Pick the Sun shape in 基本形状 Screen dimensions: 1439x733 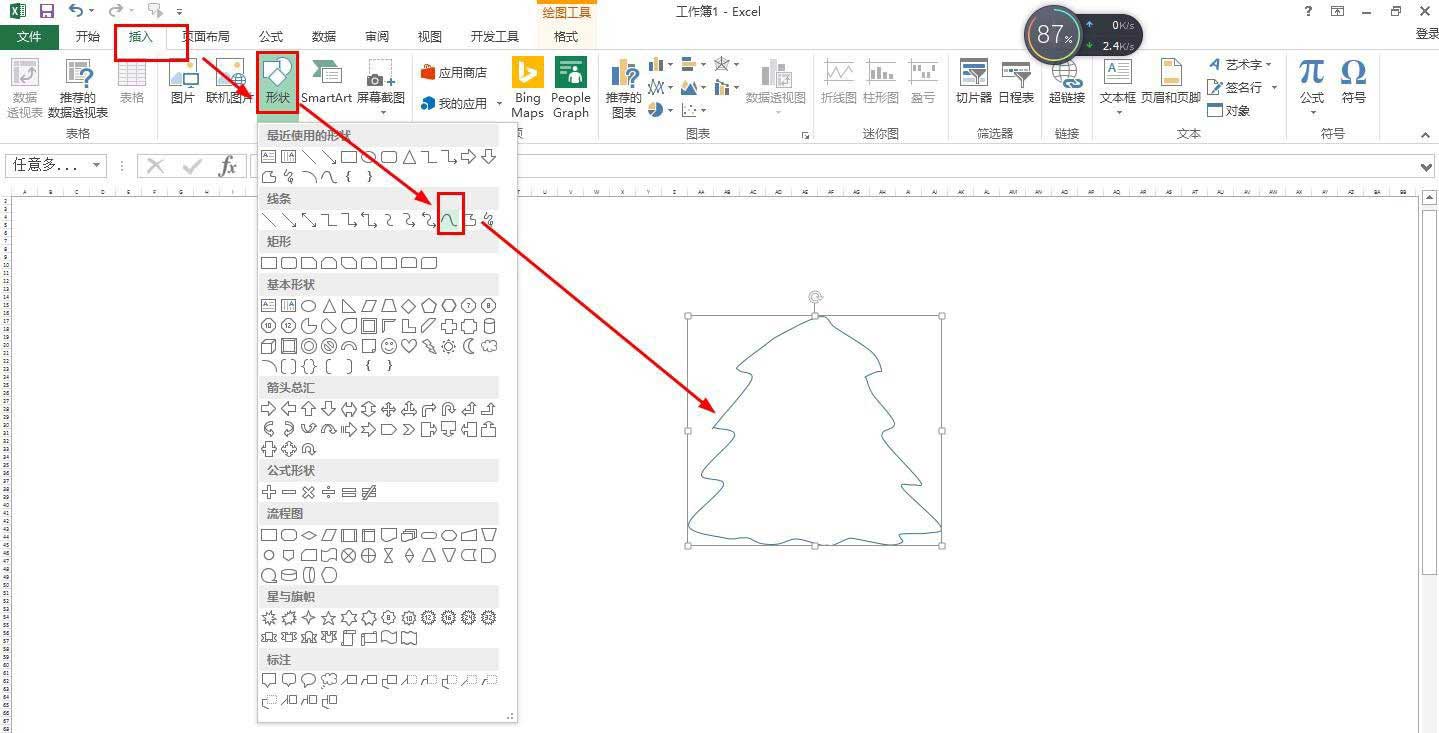pos(449,346)
